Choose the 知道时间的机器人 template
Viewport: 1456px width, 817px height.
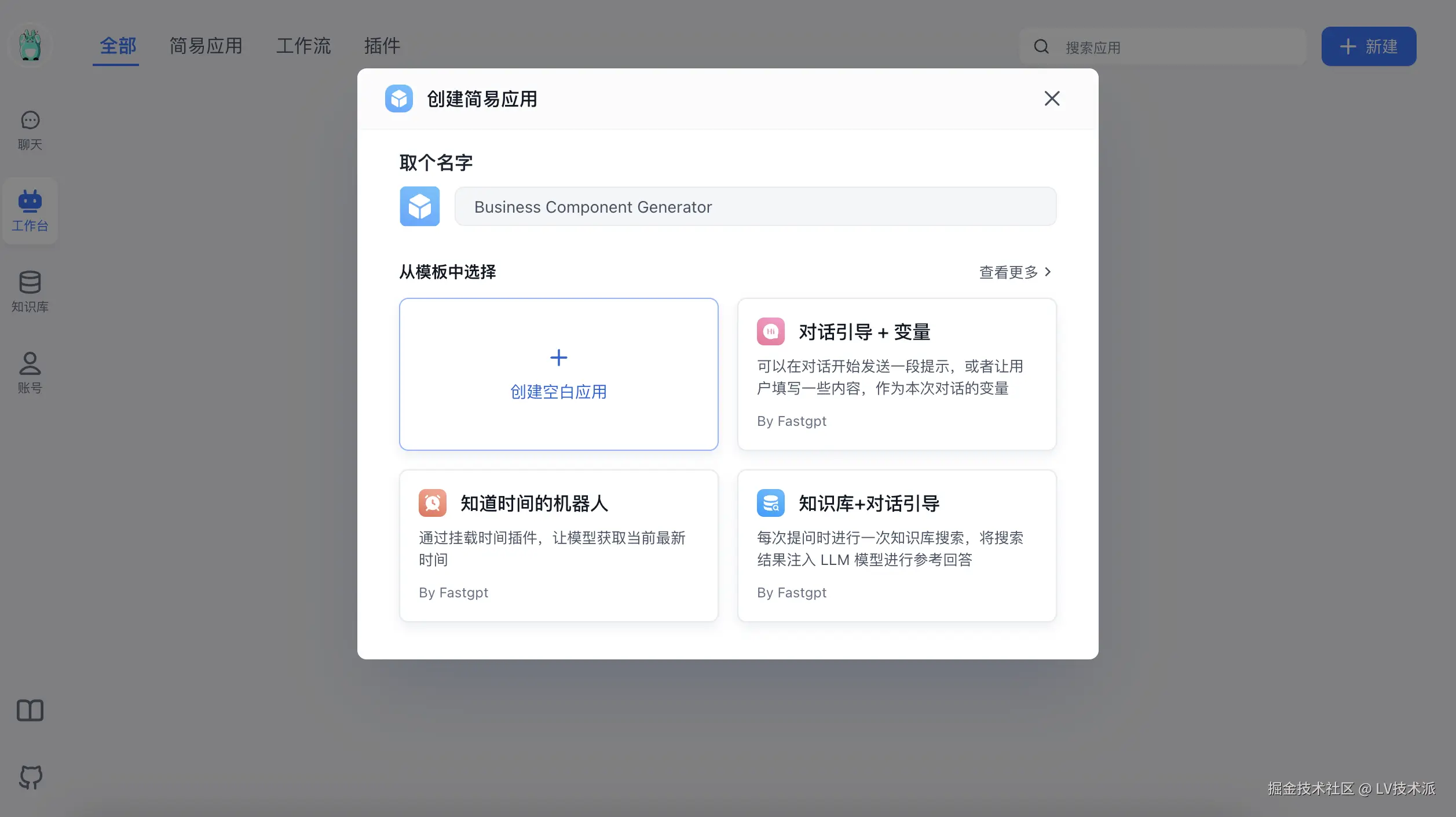click(x=558, y=546)
